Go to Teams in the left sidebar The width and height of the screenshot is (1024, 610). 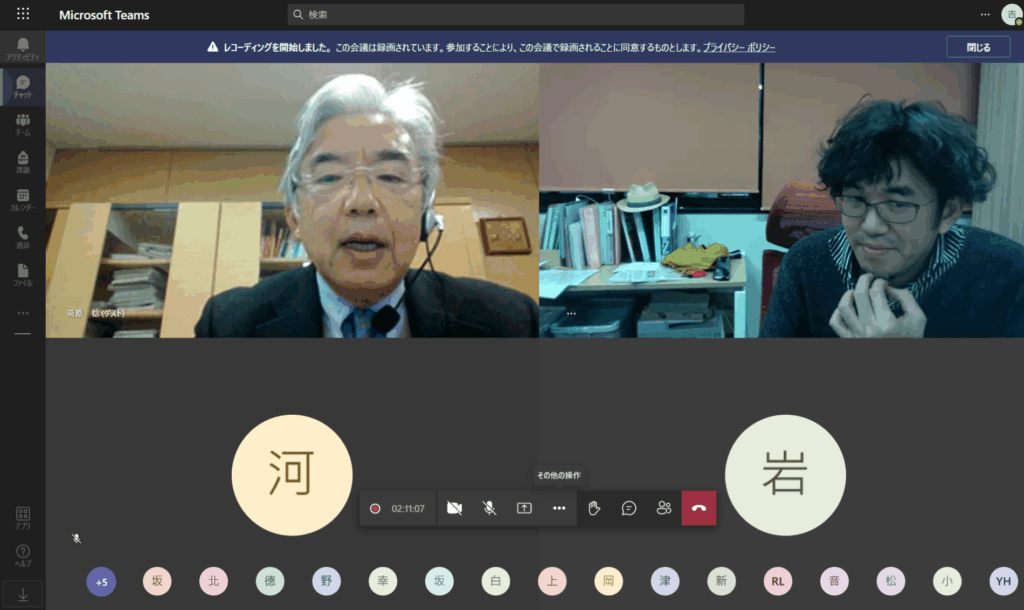[x=22, y=124]
